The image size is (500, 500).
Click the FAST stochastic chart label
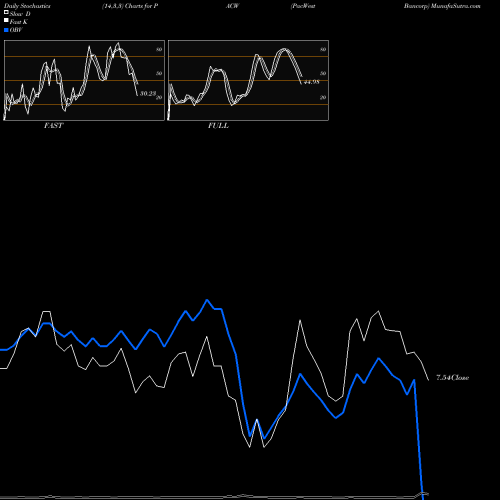(53, 126)
